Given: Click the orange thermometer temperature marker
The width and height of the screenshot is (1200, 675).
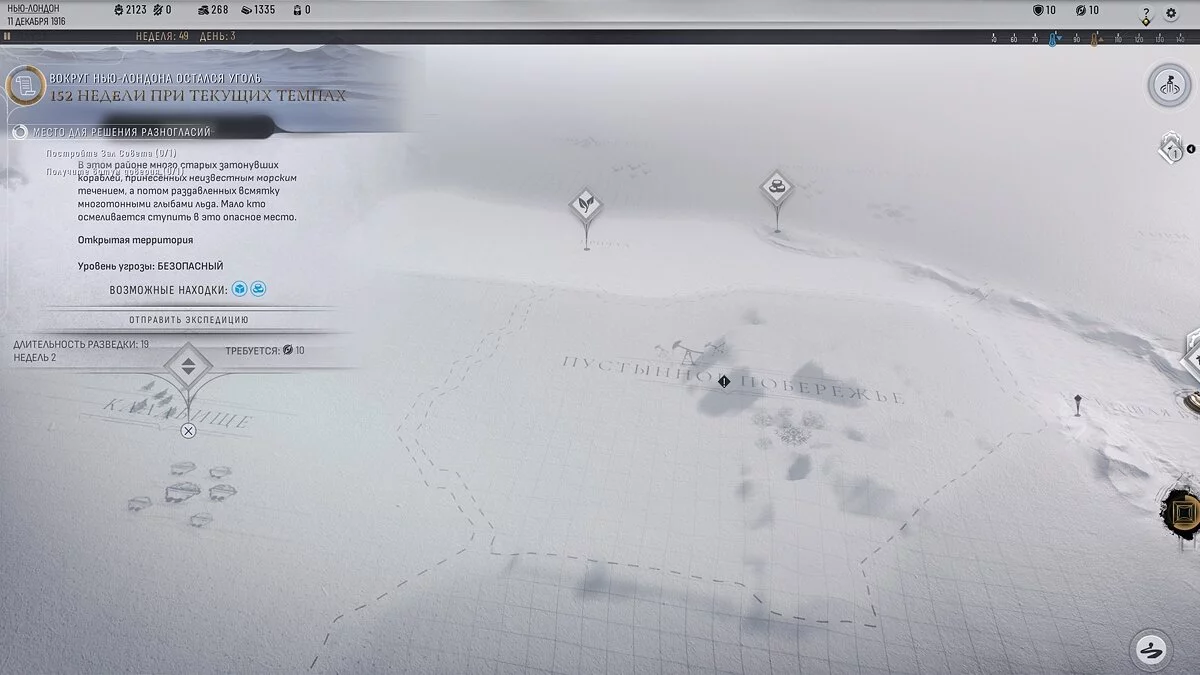Looking at the screenshot, I should tap(1097, 38).
